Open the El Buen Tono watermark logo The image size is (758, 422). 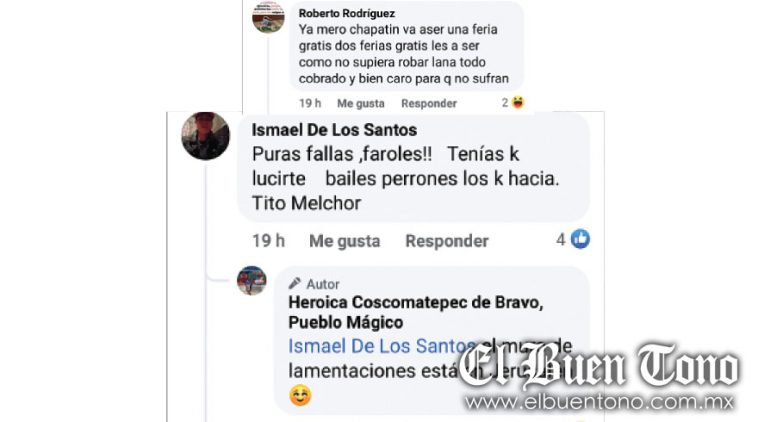click(x=598, y=365)
